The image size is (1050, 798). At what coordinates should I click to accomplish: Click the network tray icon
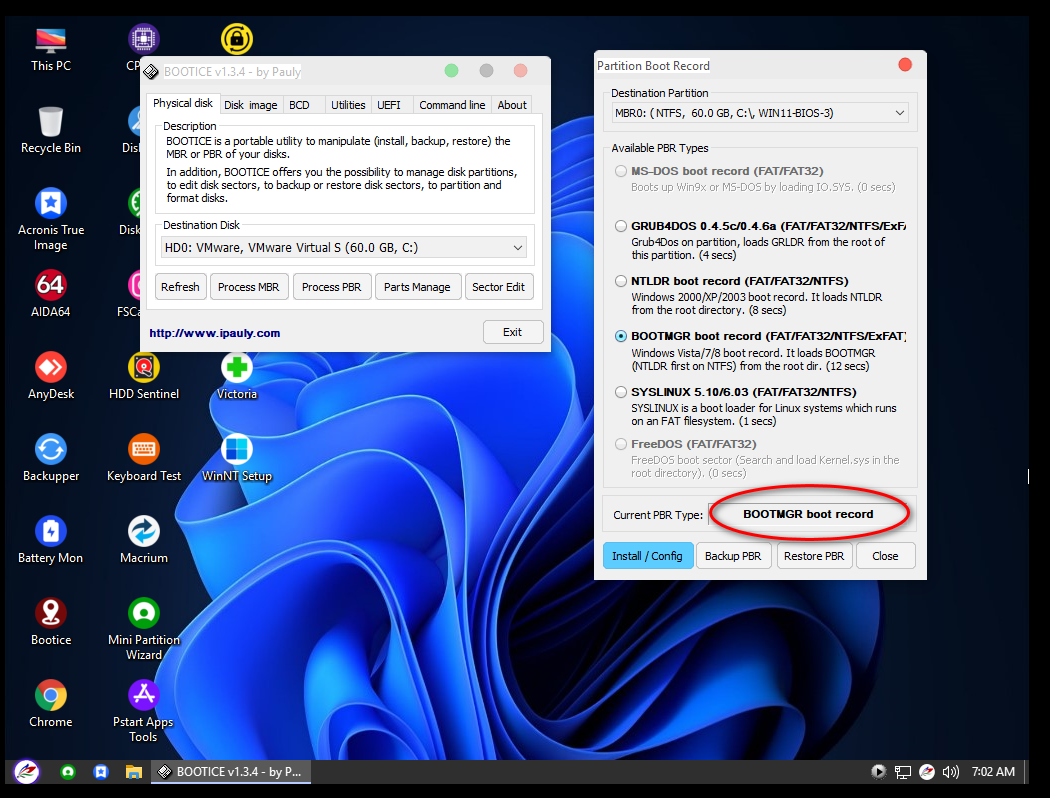coord(903,772)
